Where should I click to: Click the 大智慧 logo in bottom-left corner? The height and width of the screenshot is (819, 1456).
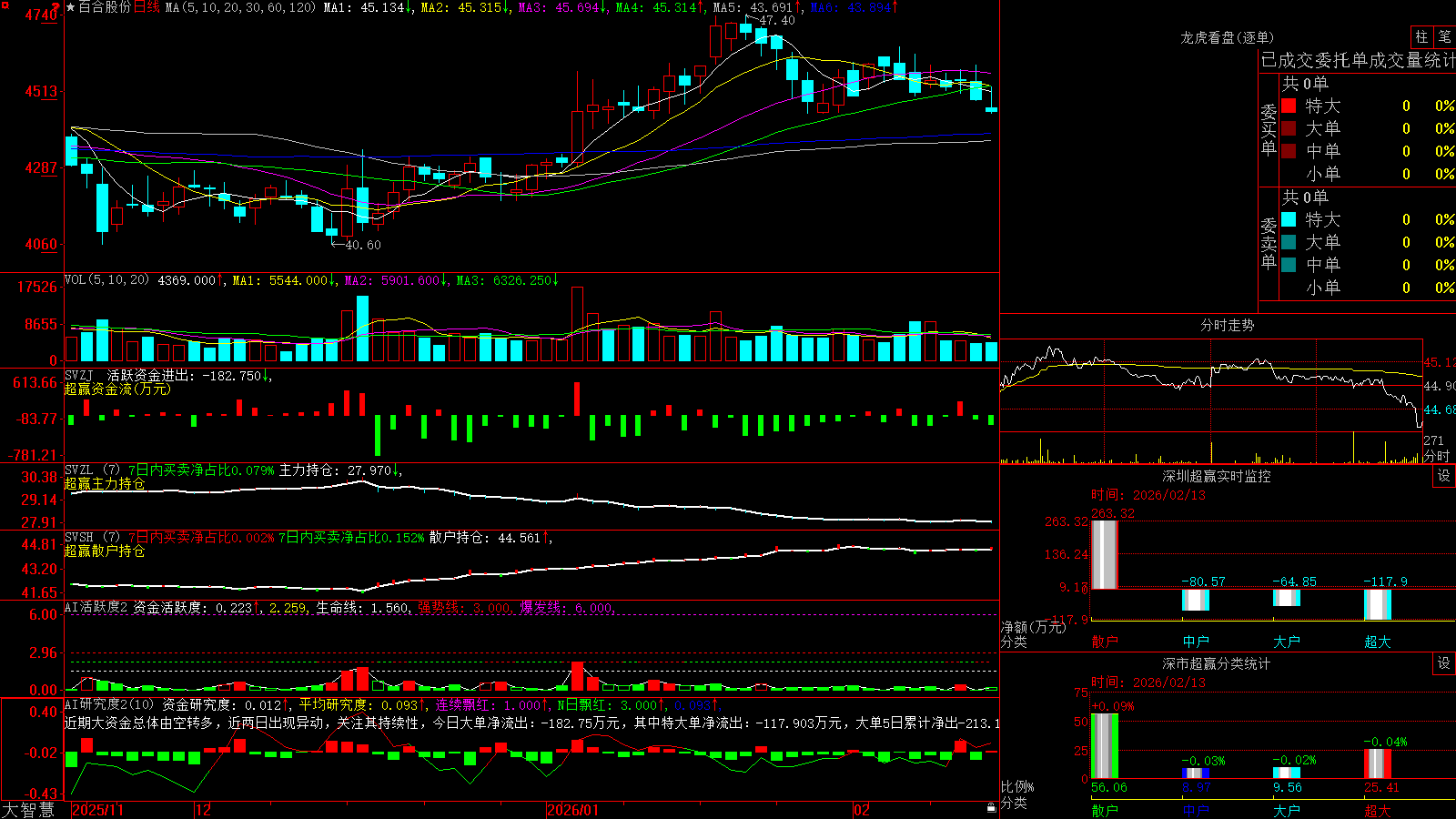click(28, 810)
